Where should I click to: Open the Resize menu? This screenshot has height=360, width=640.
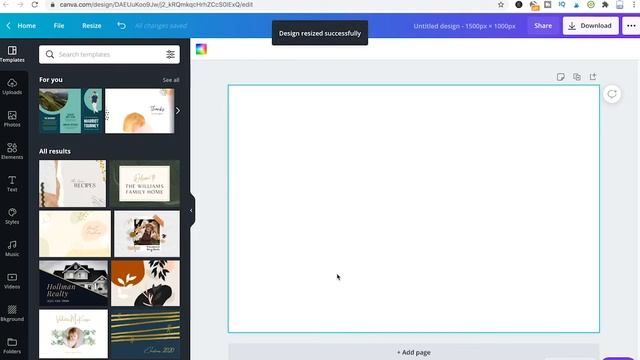pos(91,26)
